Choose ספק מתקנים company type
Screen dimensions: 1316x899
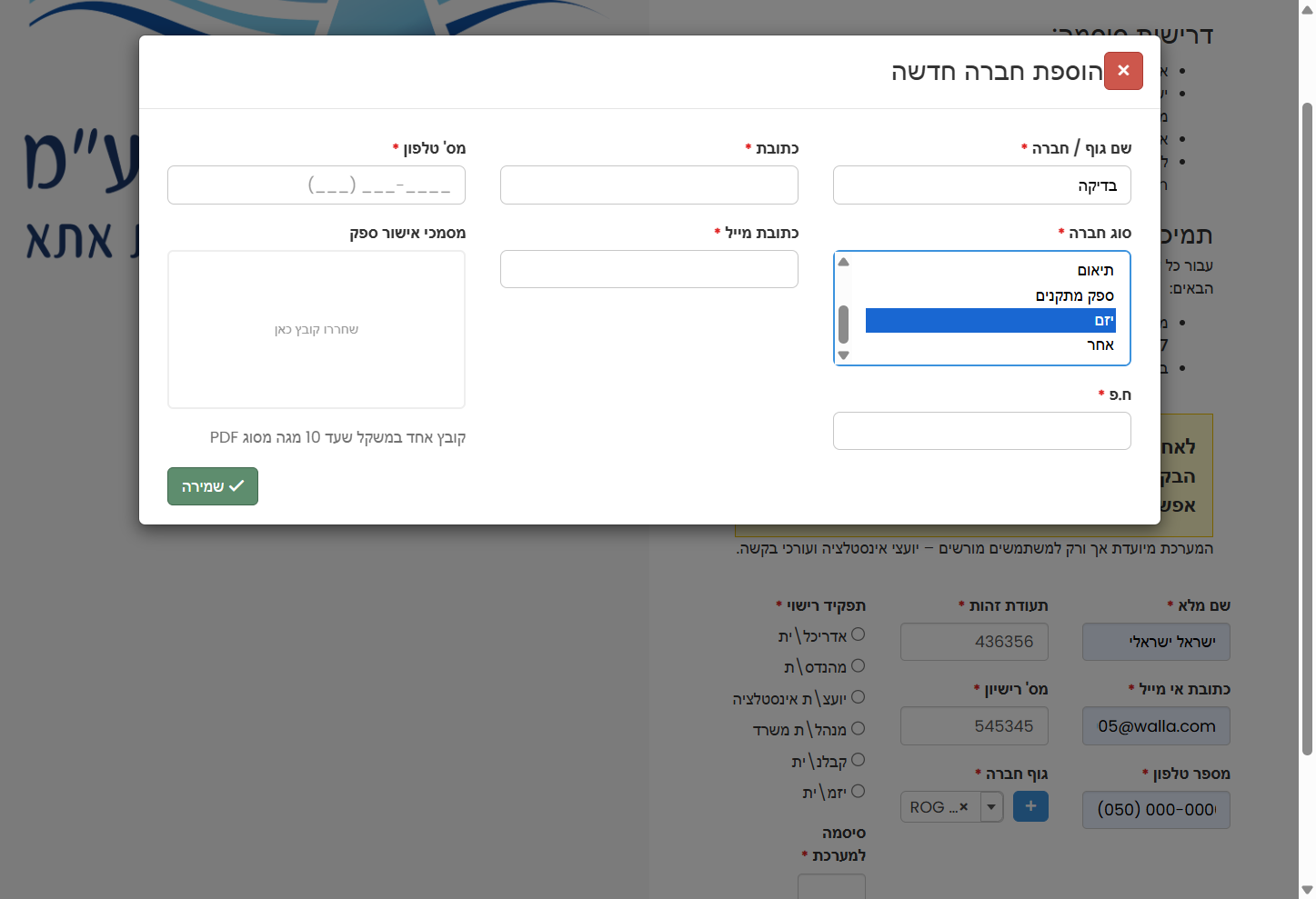(x=990, y=295)
